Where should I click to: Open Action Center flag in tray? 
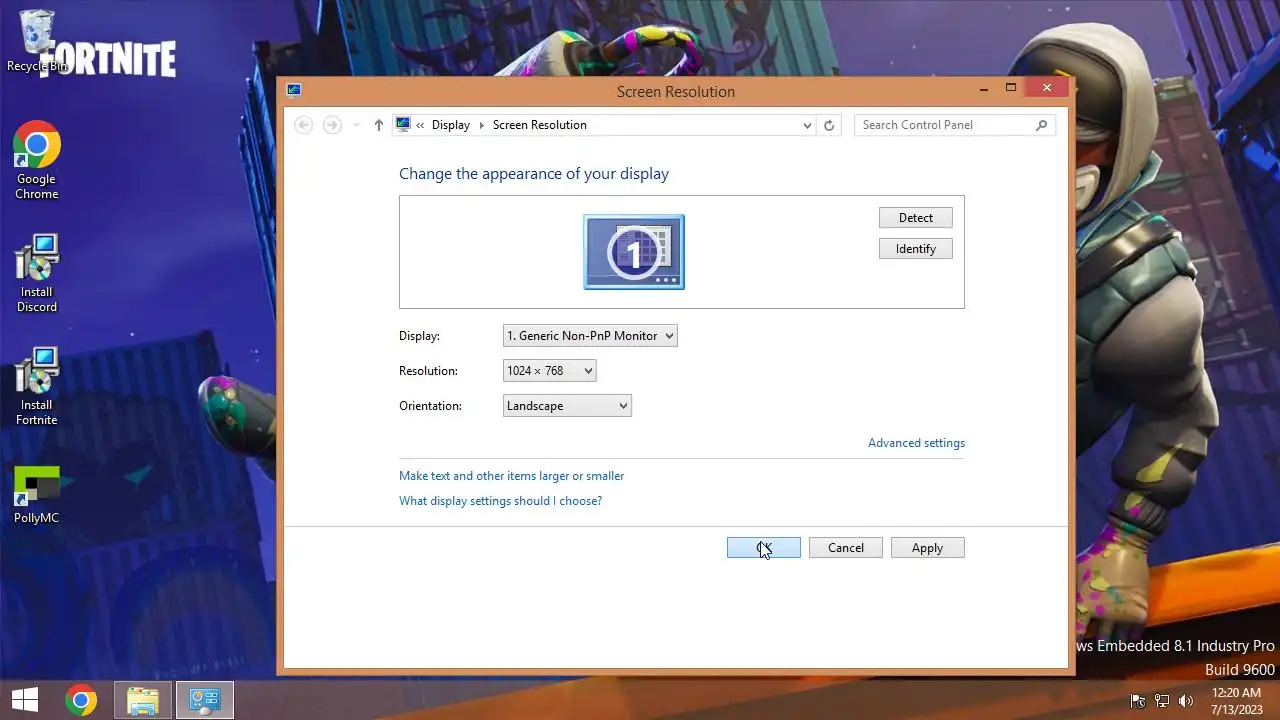click(x=1137, y=701)
